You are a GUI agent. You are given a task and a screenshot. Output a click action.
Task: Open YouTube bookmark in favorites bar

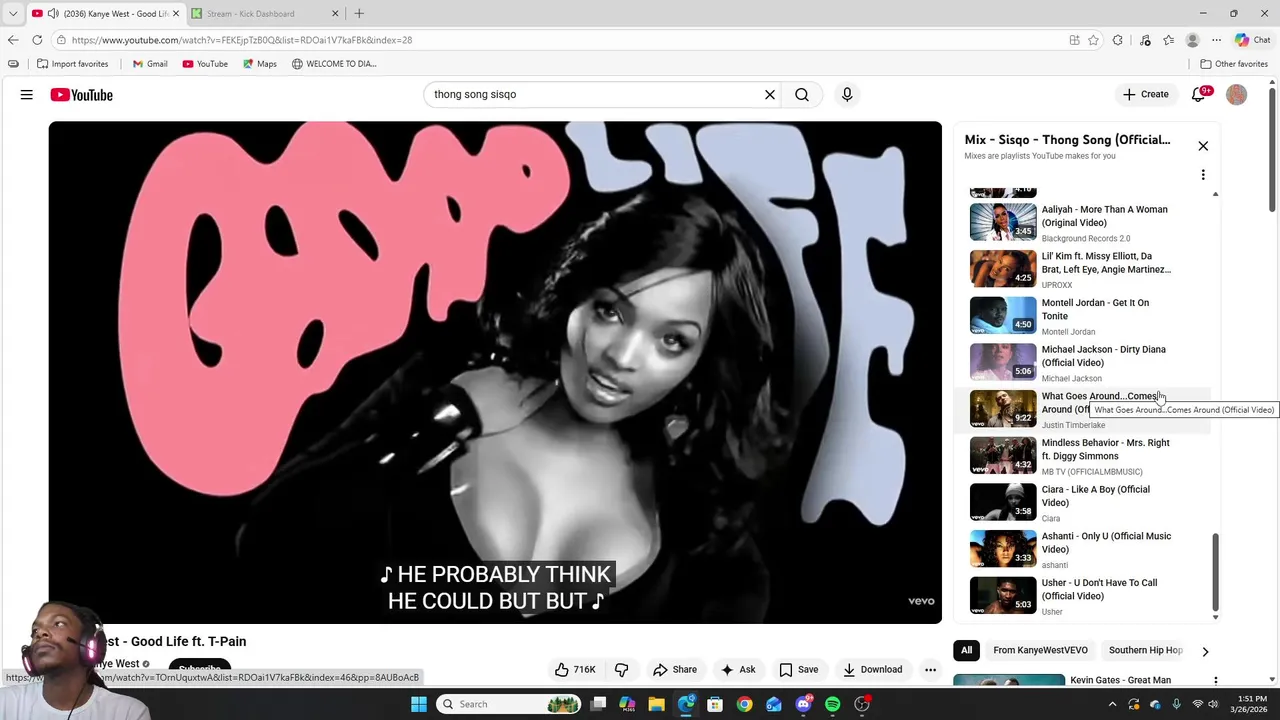click(205, 64)
